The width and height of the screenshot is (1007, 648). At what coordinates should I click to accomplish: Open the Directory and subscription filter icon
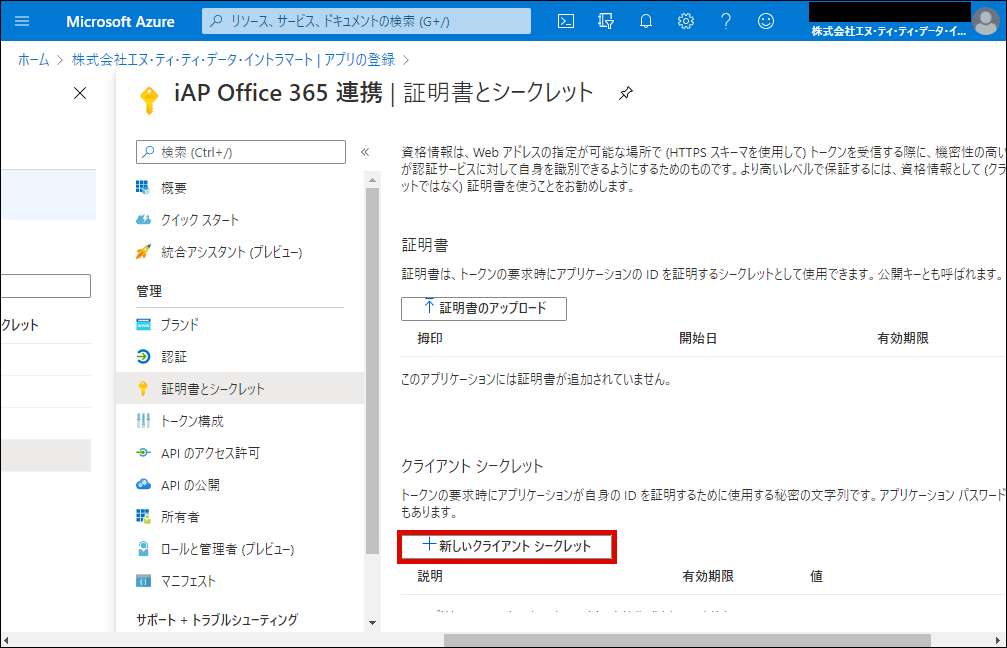click(606, 21)
